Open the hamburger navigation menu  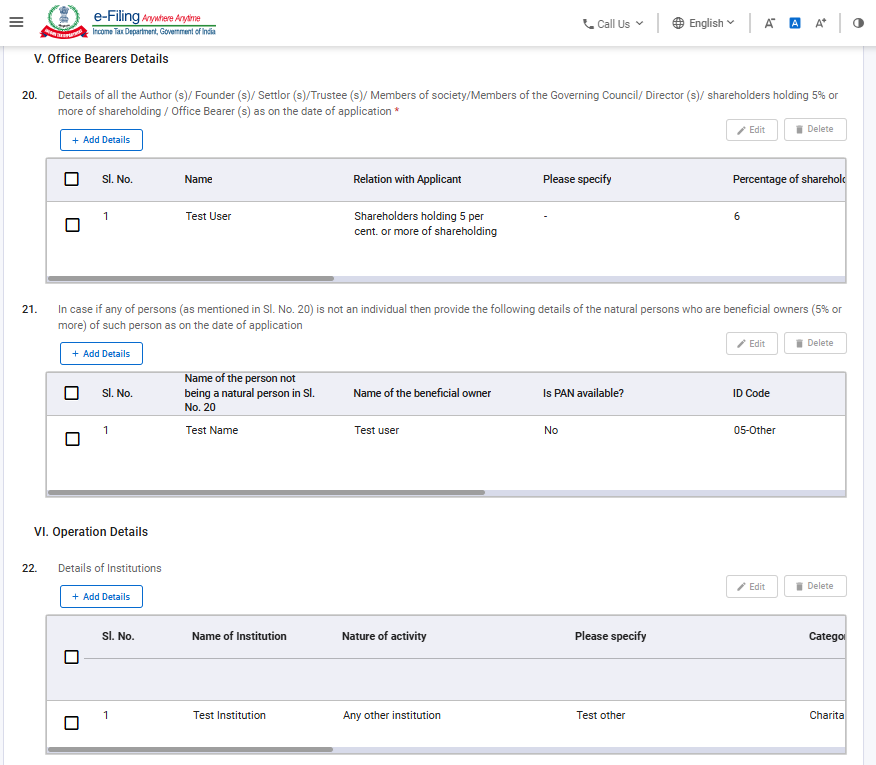pos(16,22)
